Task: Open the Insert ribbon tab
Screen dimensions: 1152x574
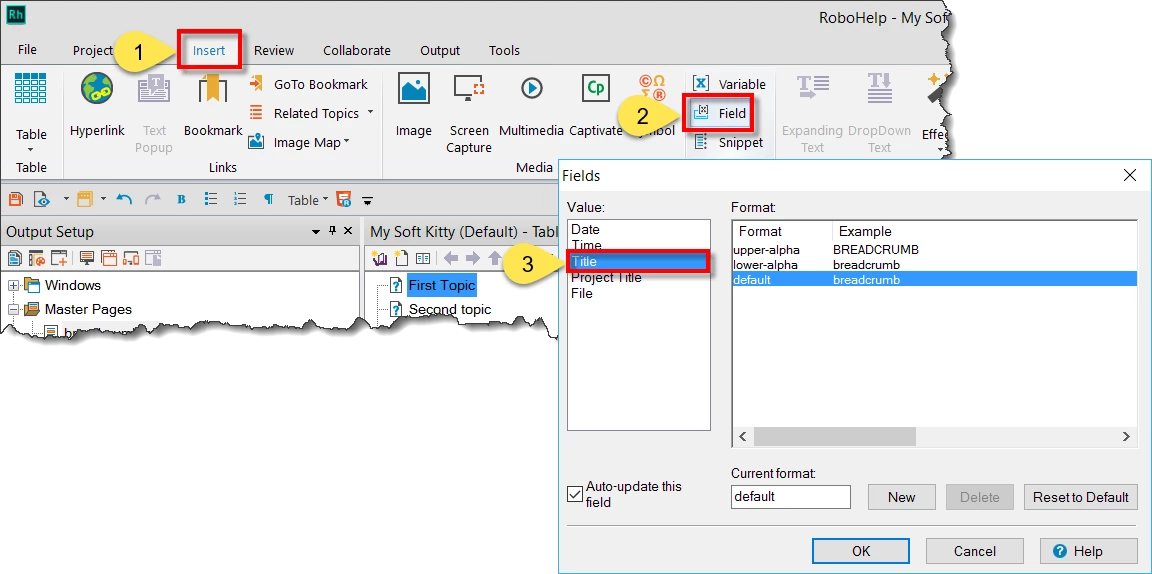Action: click(x=209, y=51)
